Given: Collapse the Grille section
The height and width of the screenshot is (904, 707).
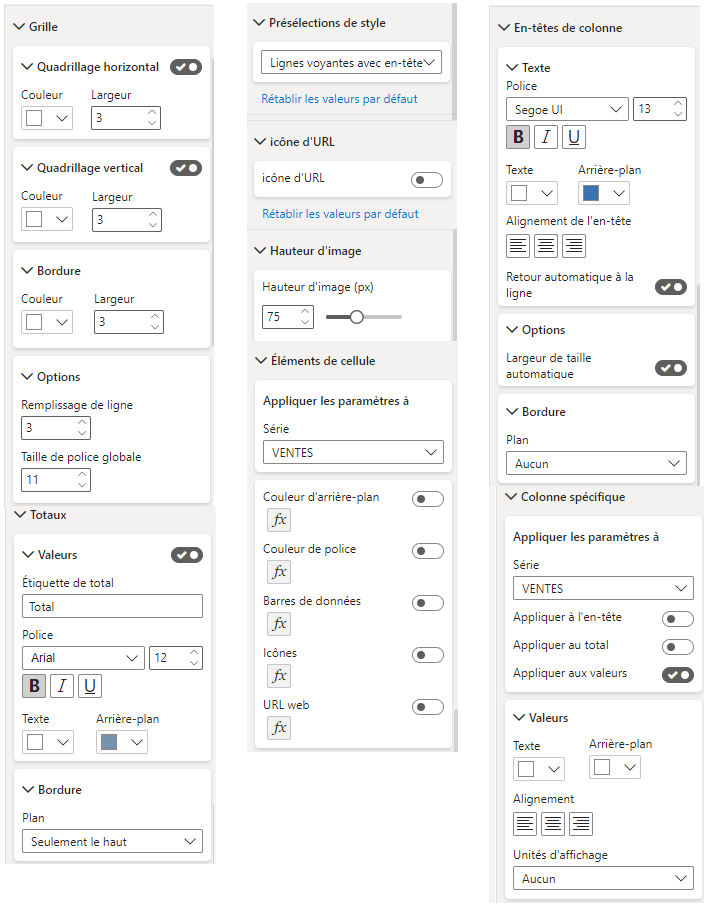Looking at the screenshot, I should point(20,27).
